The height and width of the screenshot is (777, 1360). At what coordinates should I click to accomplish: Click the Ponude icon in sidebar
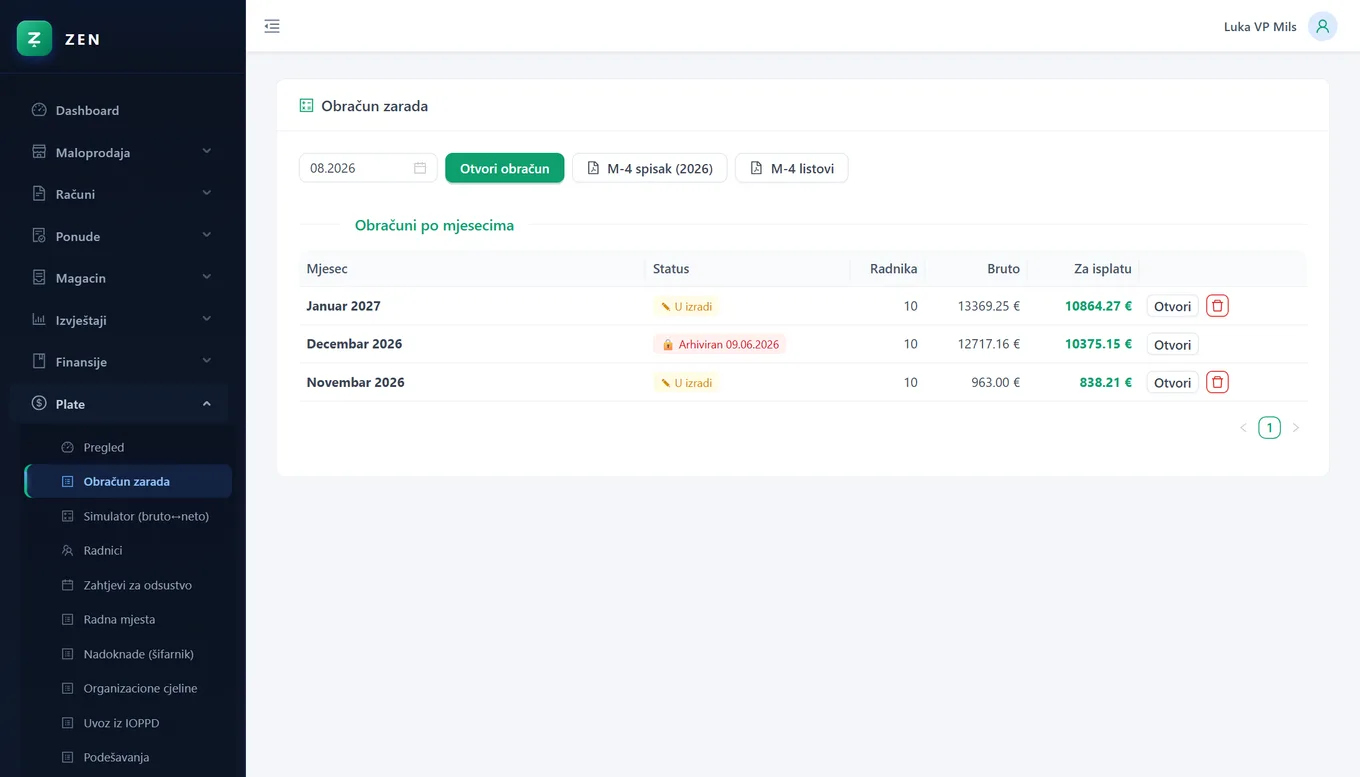click(x=39, y=236)
